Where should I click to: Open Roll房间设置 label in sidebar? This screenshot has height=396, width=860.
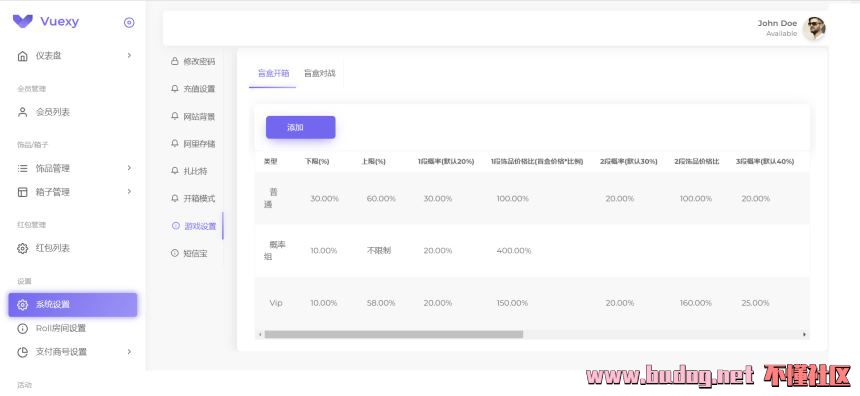[x=61, y=329]
